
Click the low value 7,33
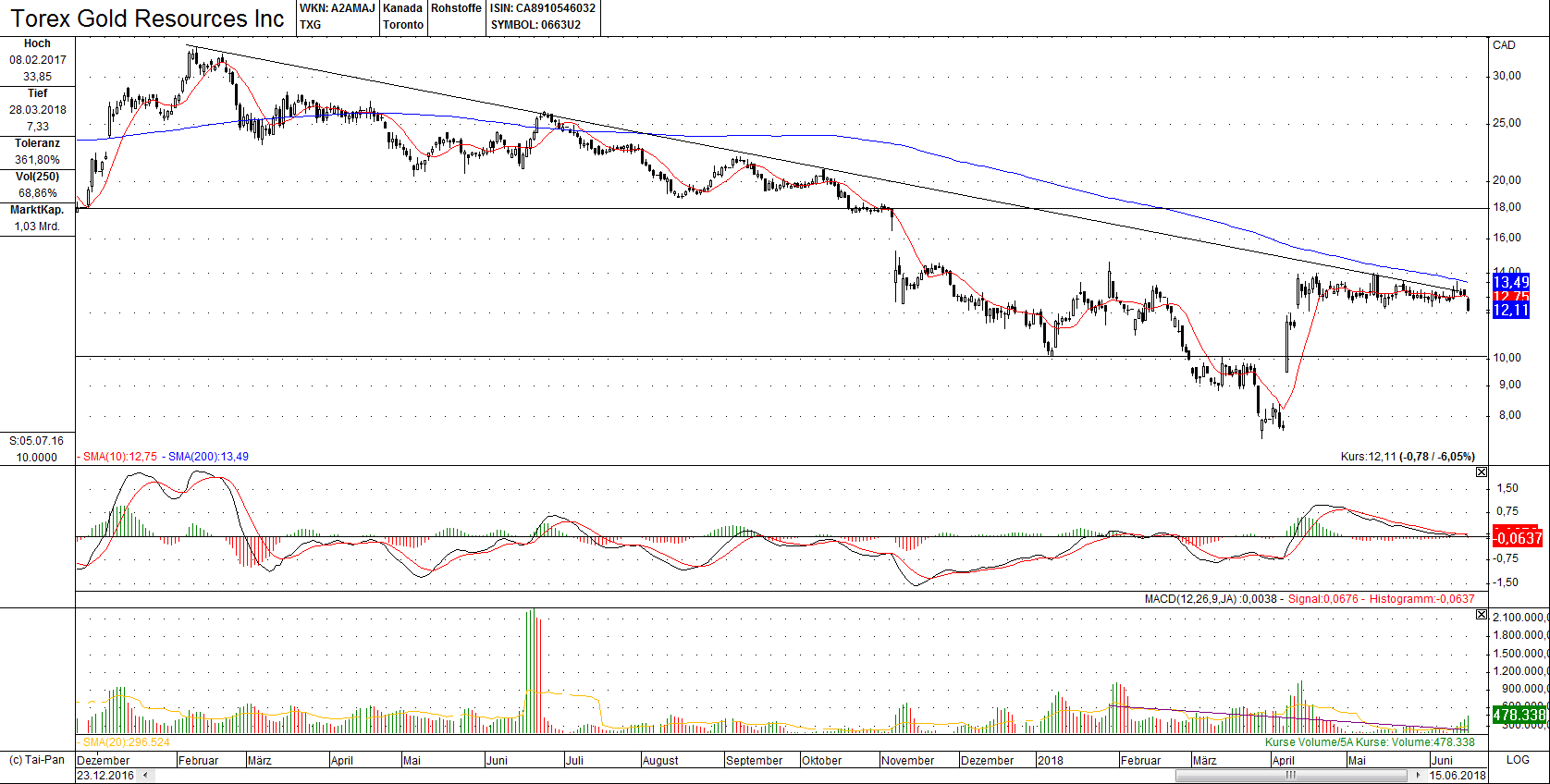[x=38, y=127]
